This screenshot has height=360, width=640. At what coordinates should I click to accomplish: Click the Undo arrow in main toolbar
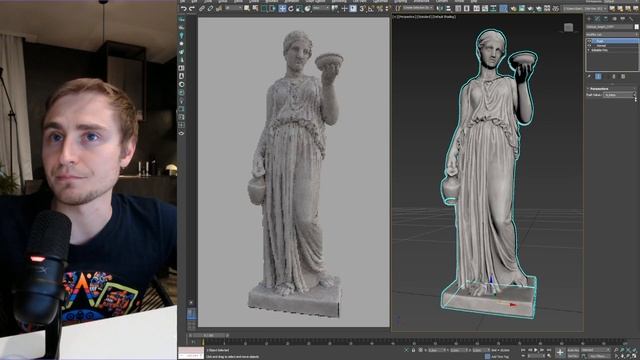click(x=184, y=9)
